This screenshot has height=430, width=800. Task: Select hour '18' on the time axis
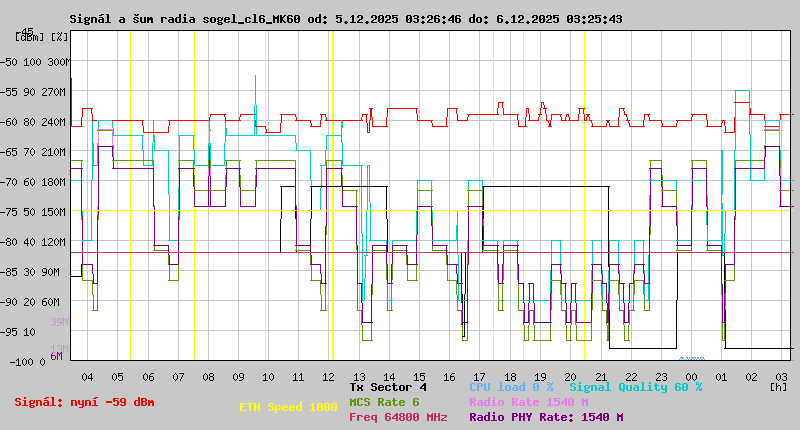[x=510, y=377]
